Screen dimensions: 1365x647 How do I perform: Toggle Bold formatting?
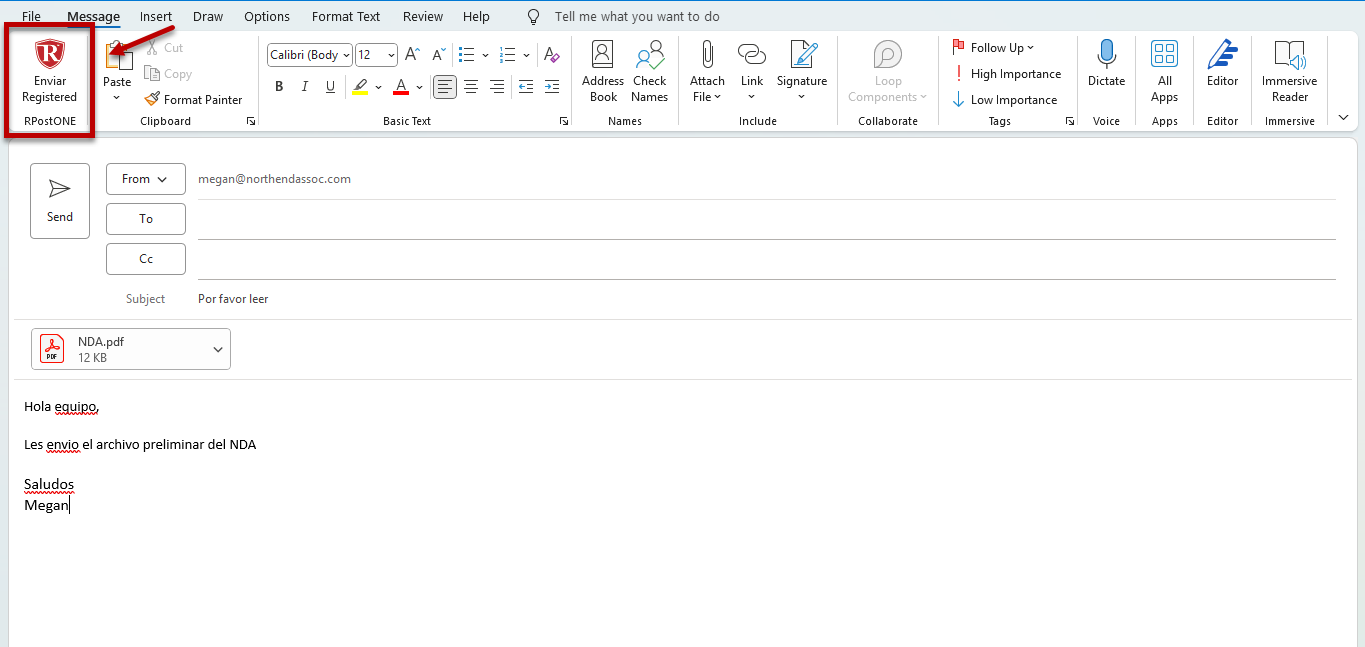(279, 87)
